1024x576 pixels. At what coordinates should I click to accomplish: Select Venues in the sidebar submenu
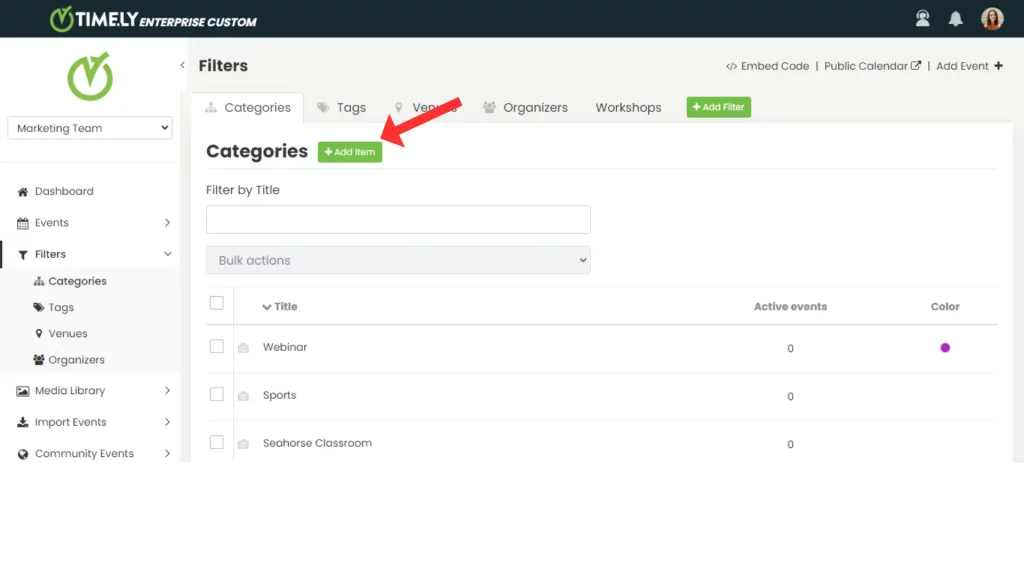click(67, 334)
